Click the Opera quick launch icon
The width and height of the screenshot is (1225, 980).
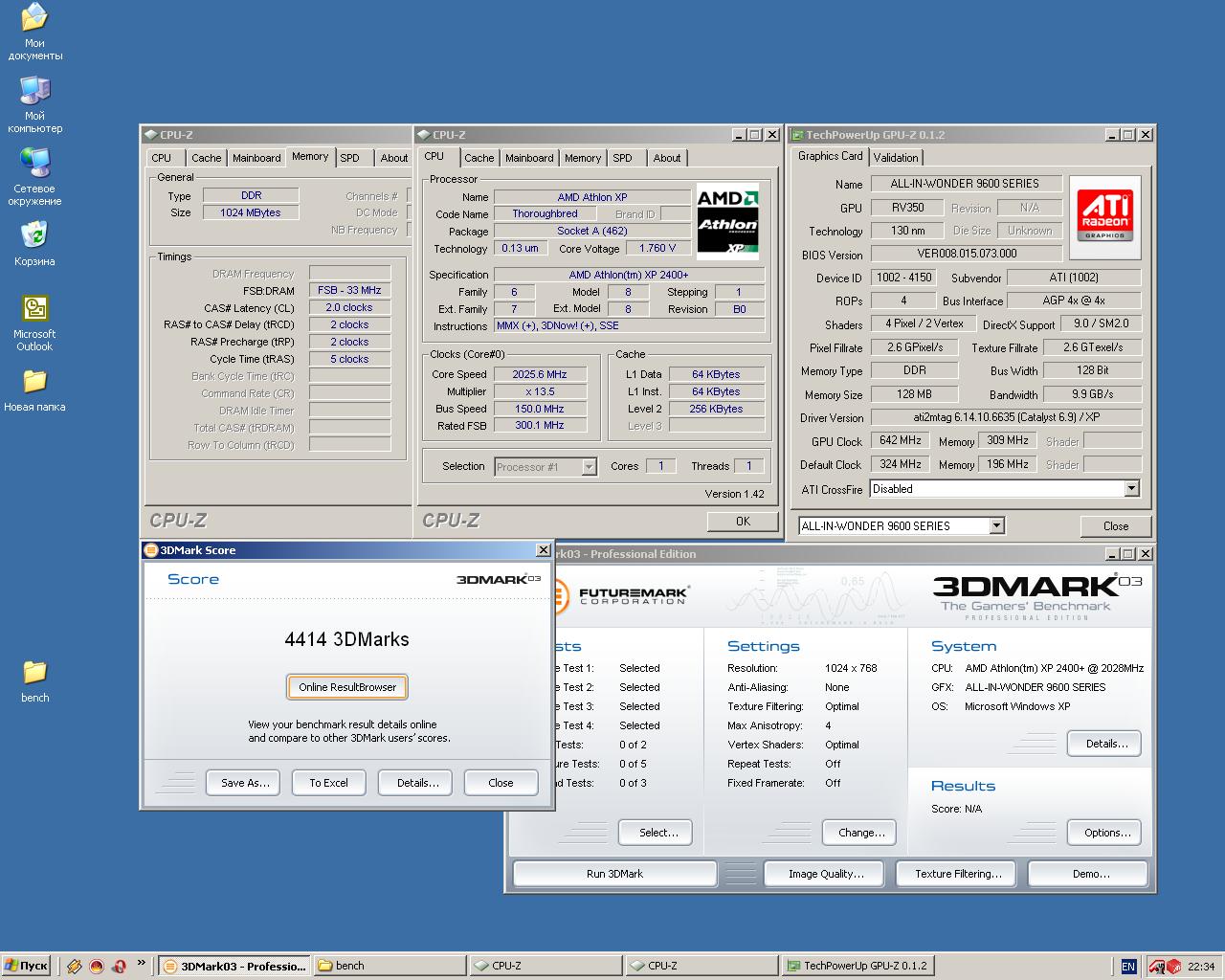pyautogui.click(x=119, y=967)
